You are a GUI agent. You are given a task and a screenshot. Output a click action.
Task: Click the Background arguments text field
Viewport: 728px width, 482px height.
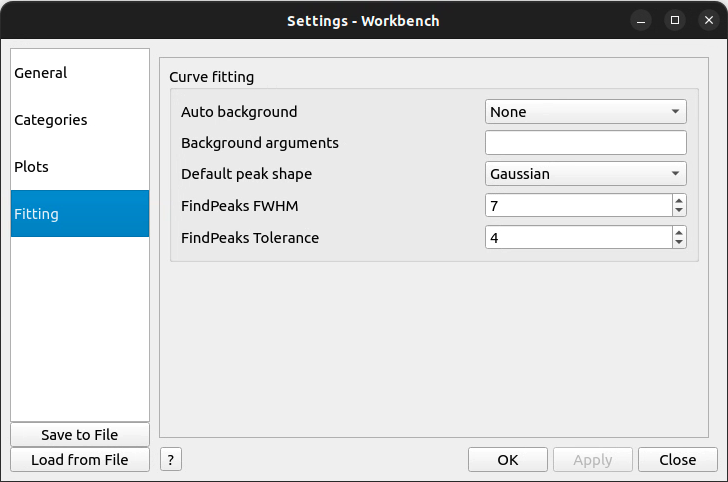tap(585, 143)
